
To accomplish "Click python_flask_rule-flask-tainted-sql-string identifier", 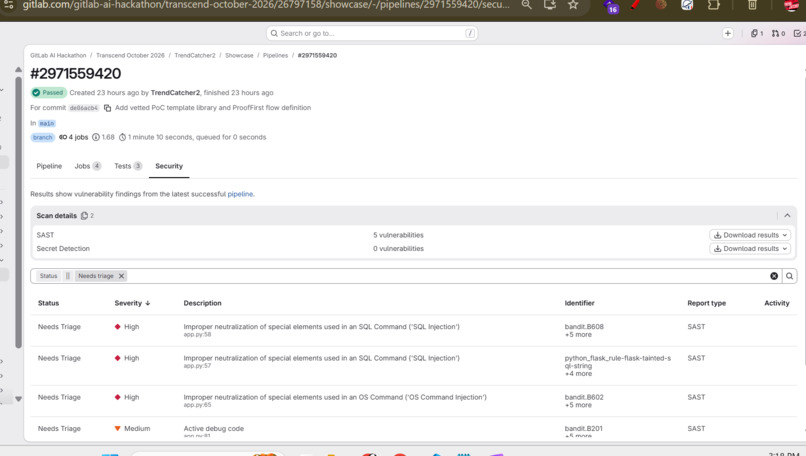I will 617,362.
